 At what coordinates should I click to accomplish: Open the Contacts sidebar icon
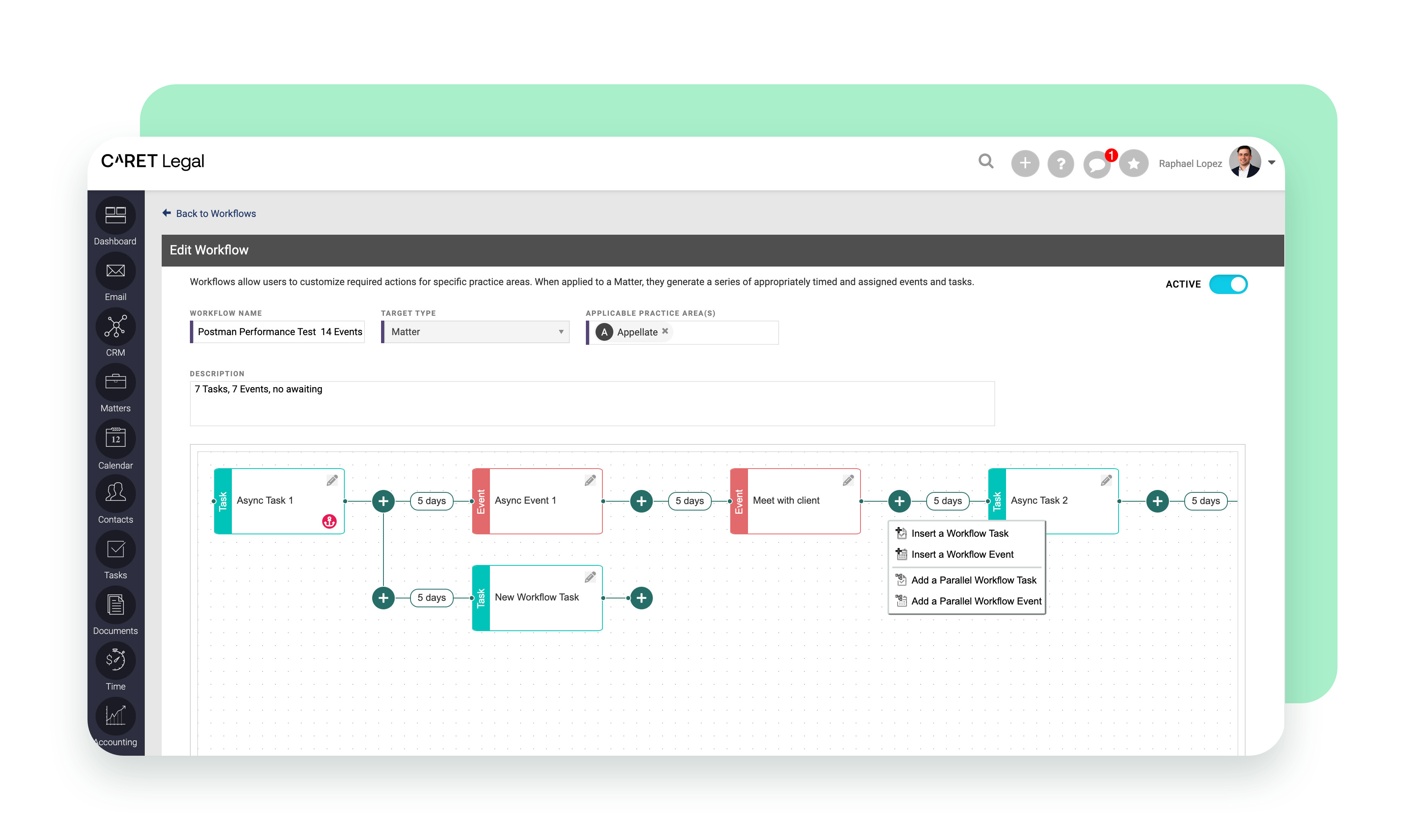click(115, 494)
